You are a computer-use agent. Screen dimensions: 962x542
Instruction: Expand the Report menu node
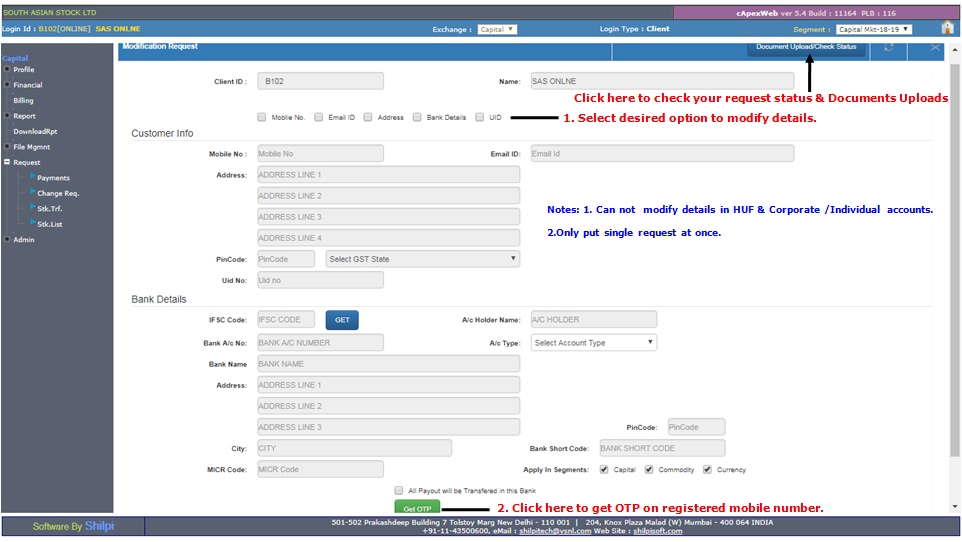7,115
